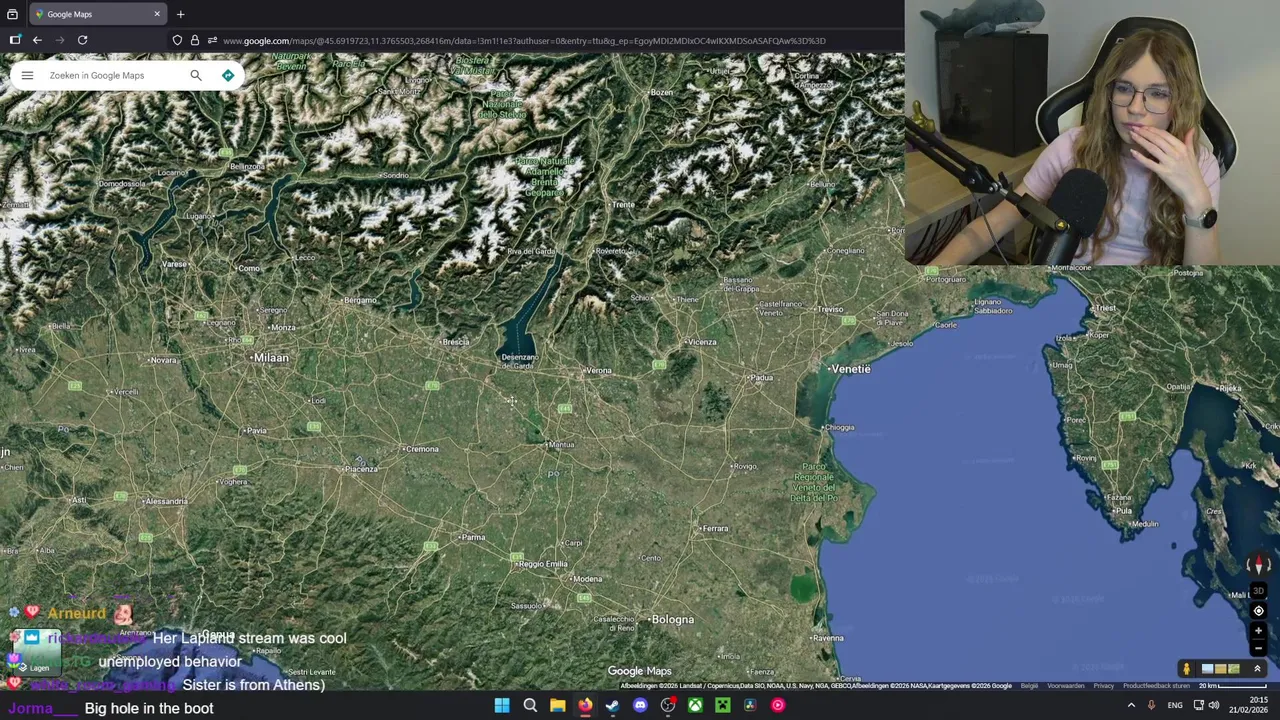Click the site security padlock icon
Viewport: 1280px width, 720px height.
click(x=195, y=40)
